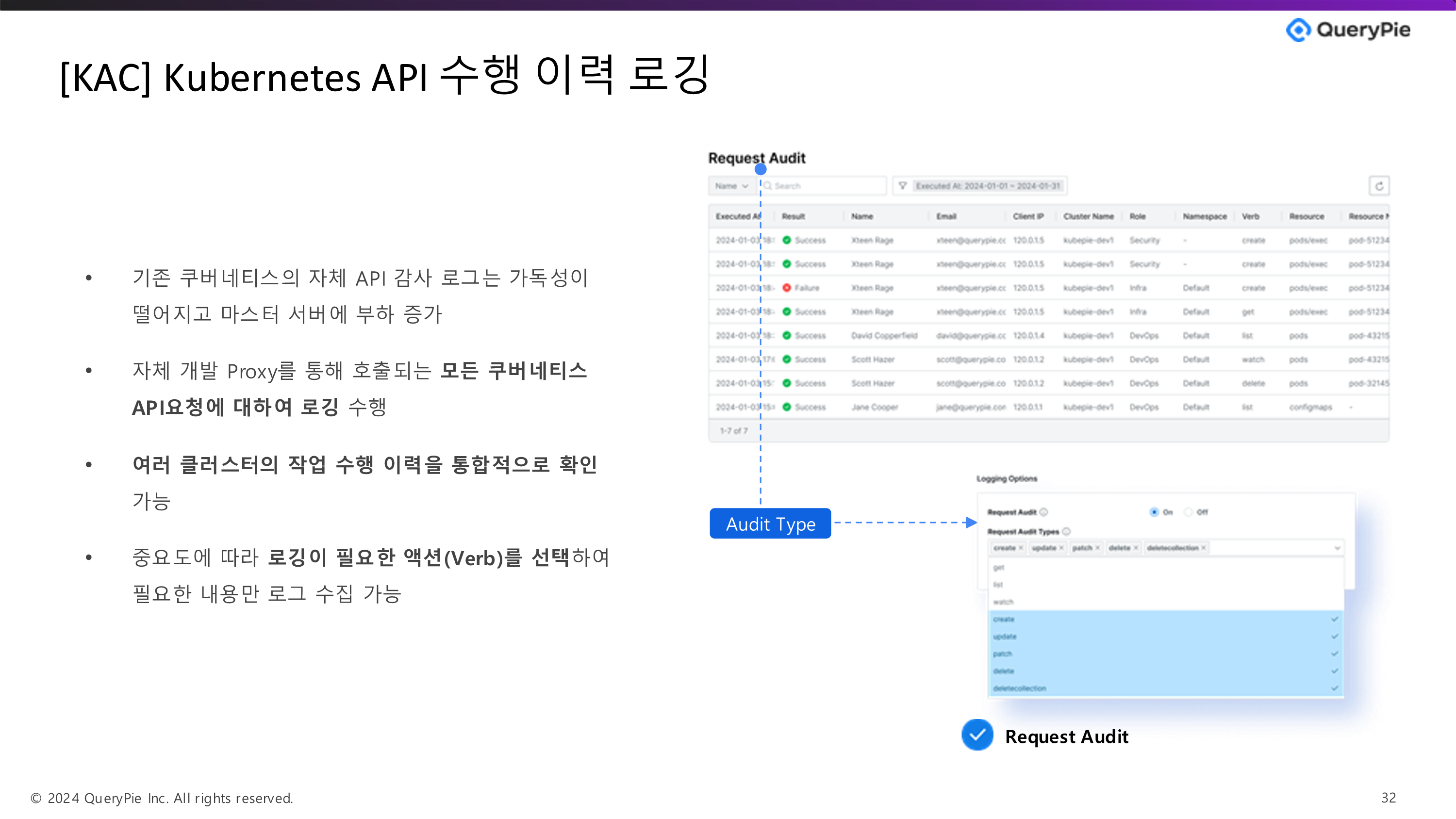Click the Request Audit info icon
This screenshot has height=819, width=1456.
click(1044, 512)
